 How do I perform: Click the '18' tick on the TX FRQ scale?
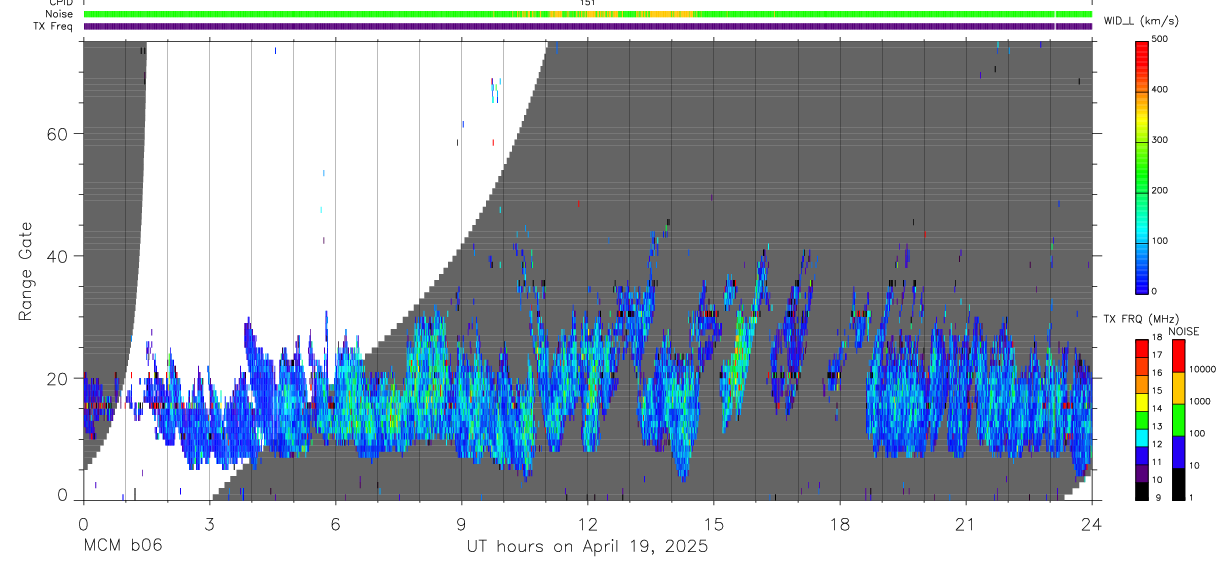1157,338
